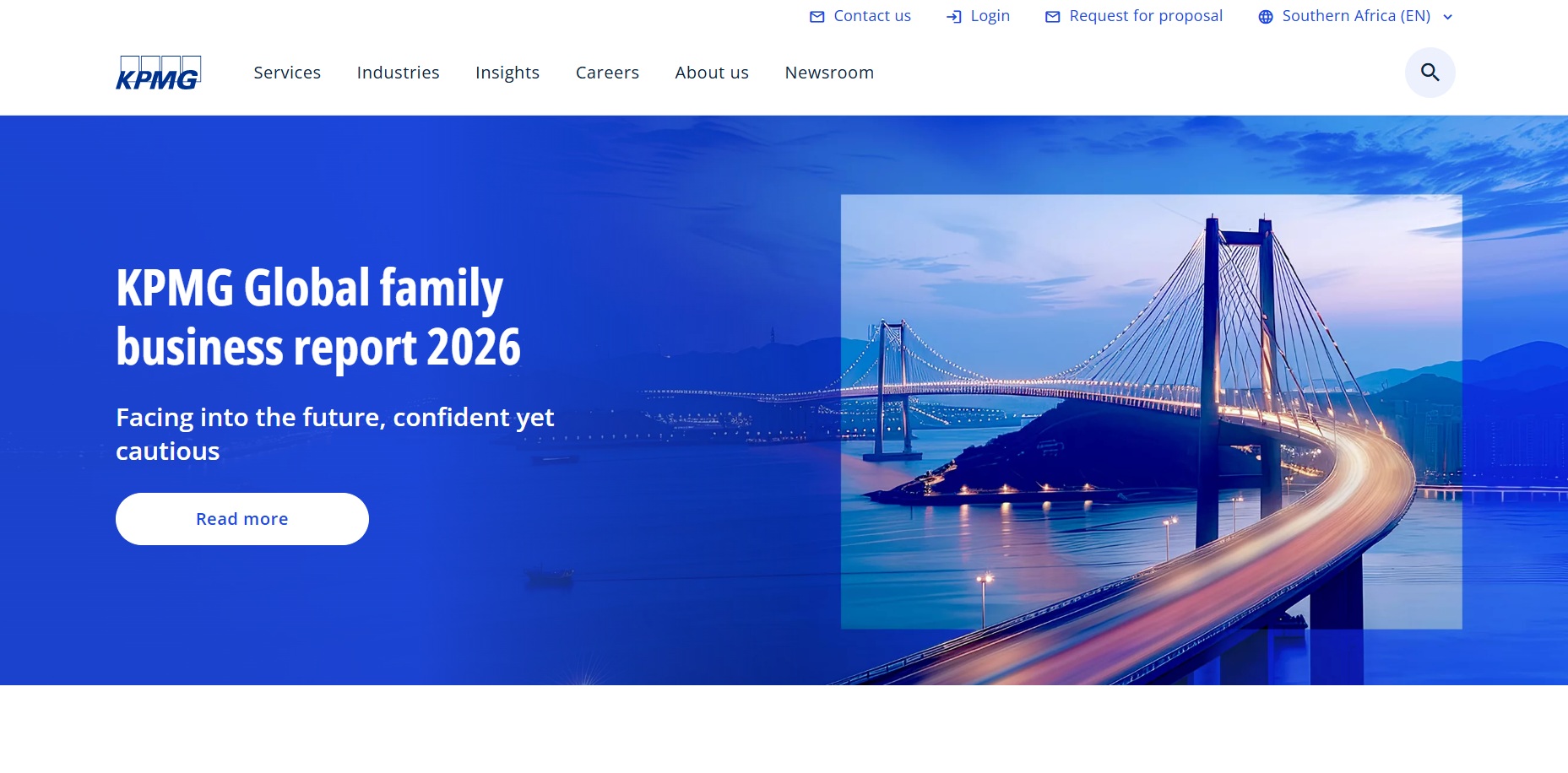Viewport: 1568px width, 773px height.
Task: Click the Contact us link
Action: [872, 16]
